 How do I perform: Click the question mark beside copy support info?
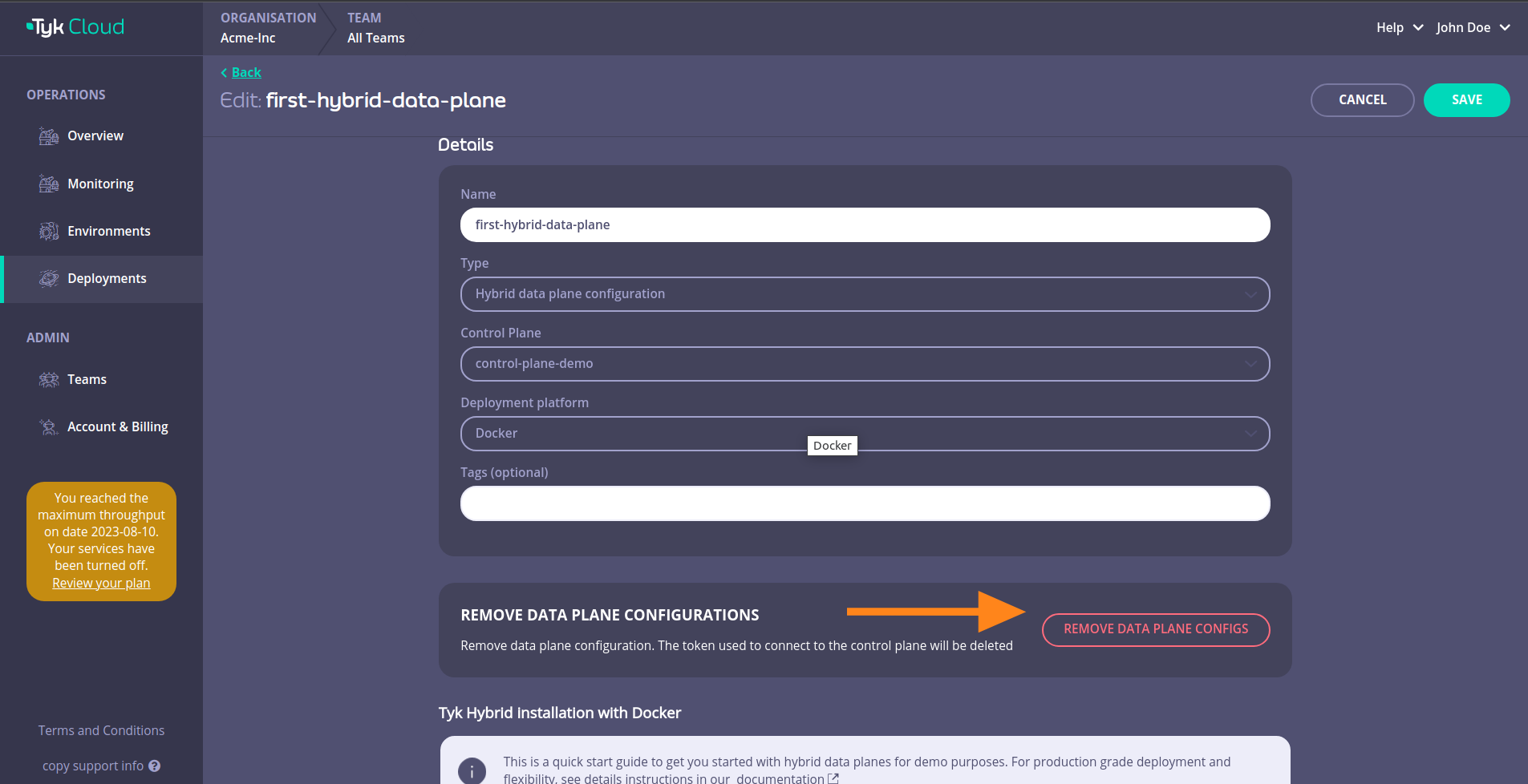(x=155, y=766)
